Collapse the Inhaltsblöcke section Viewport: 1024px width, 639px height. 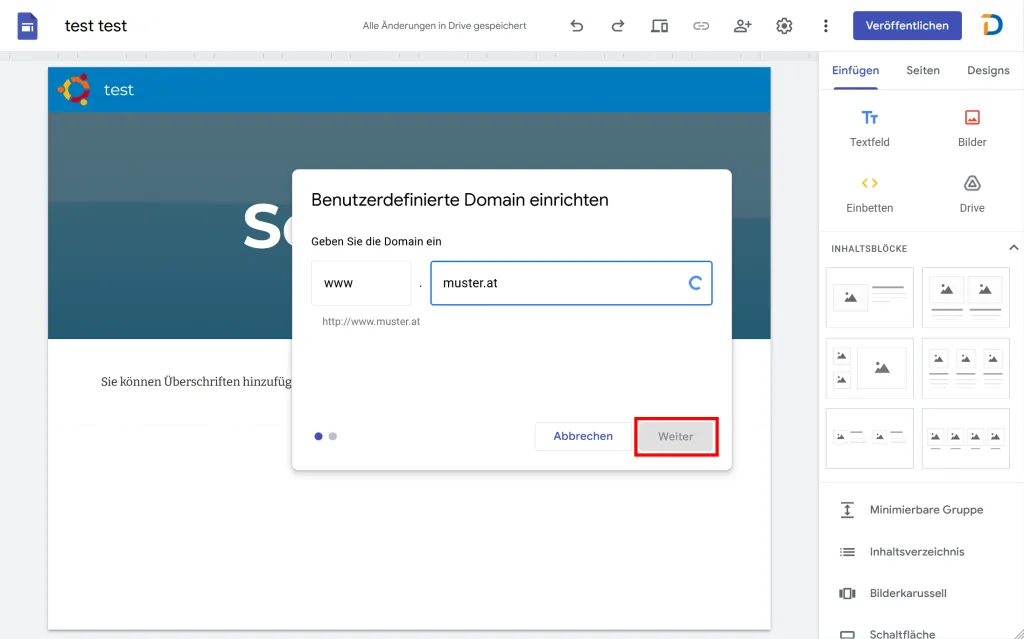(1013, 248)
